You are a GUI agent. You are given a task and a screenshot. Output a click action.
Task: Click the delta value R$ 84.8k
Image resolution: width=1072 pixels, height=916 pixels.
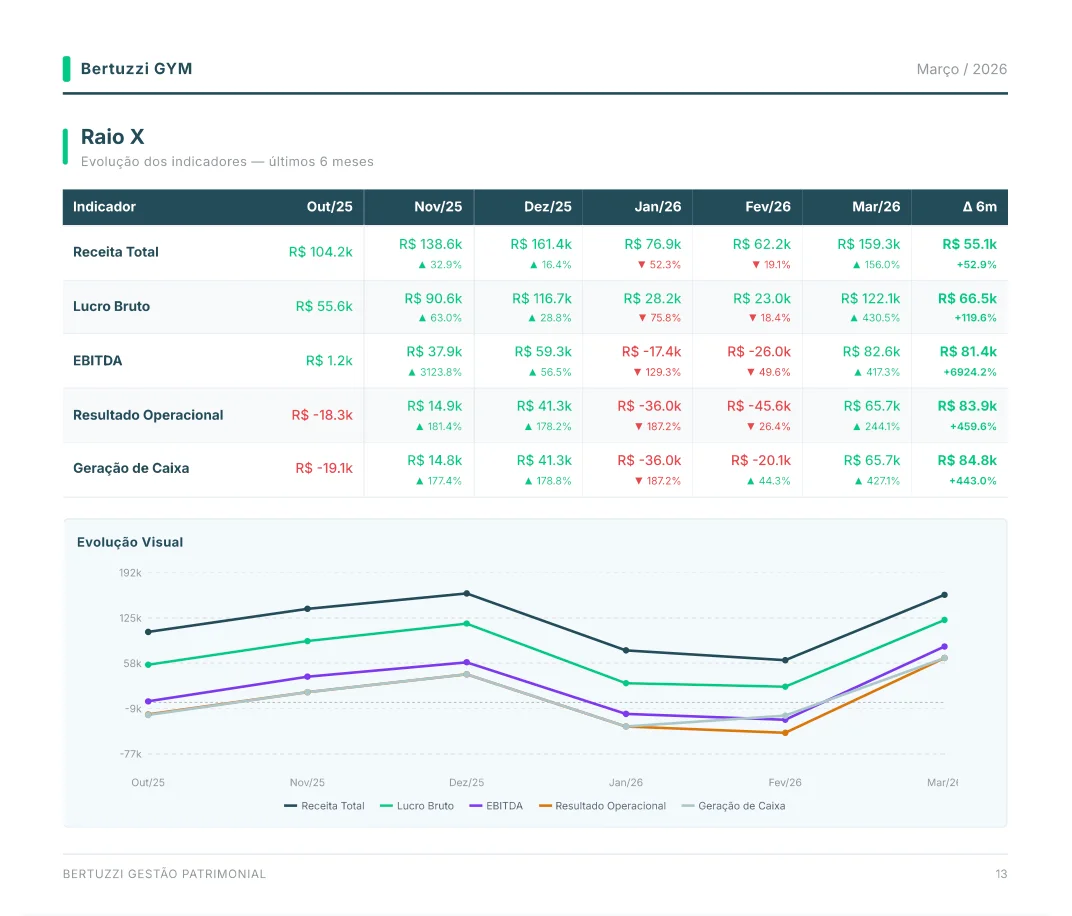967,461
